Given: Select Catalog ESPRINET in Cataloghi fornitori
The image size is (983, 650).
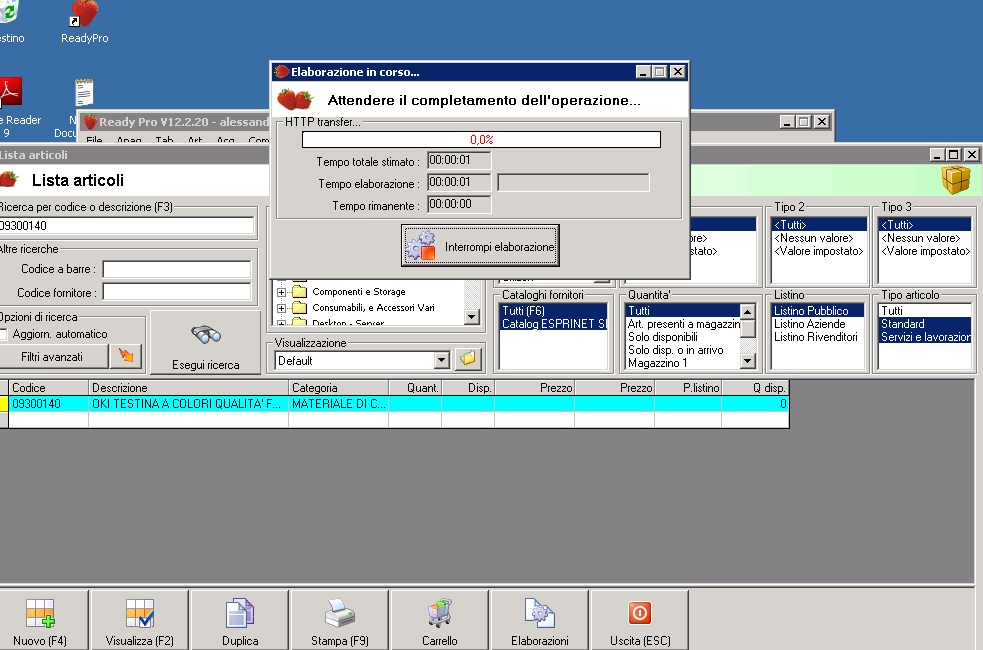Looking at the screenshot, I should tap(554, 323).
